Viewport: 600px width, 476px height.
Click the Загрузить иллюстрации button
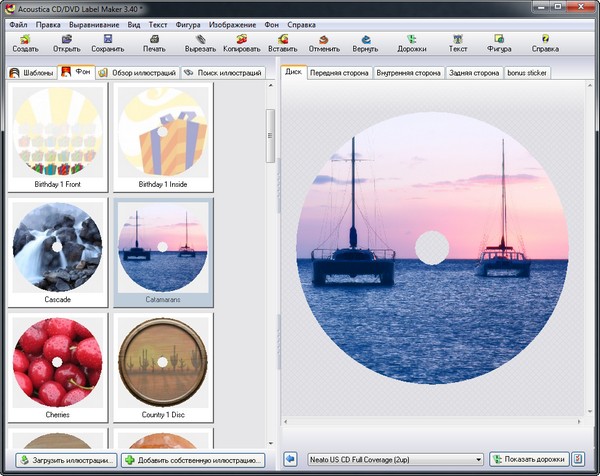pyautogui.click(x=66, y=460)
